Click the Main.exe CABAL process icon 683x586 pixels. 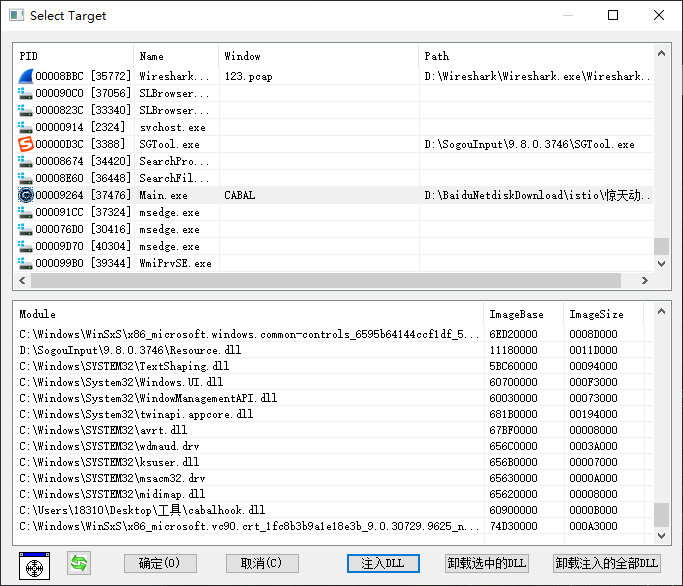coord(26,195)
